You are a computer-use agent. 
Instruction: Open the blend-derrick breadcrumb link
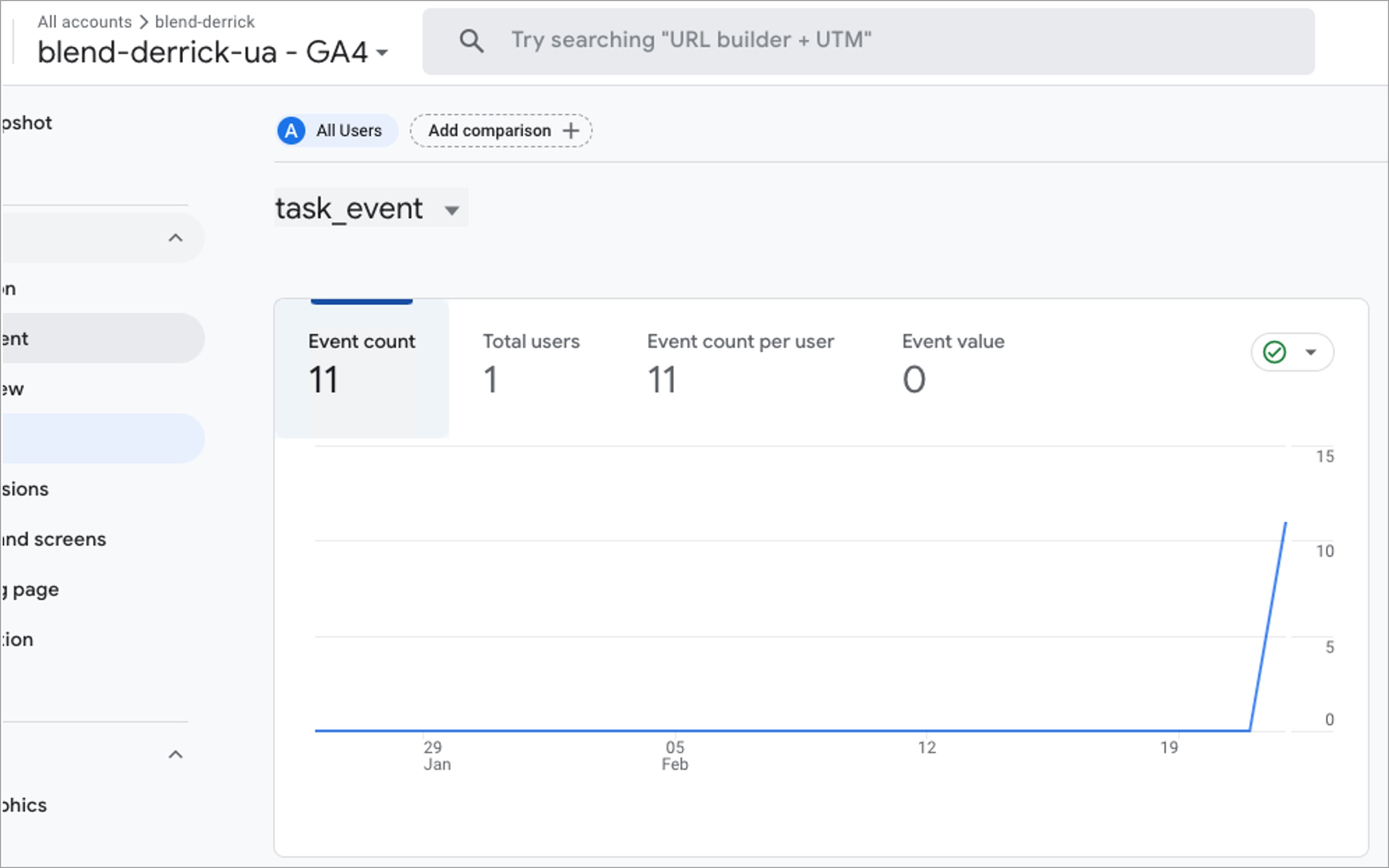205,22
